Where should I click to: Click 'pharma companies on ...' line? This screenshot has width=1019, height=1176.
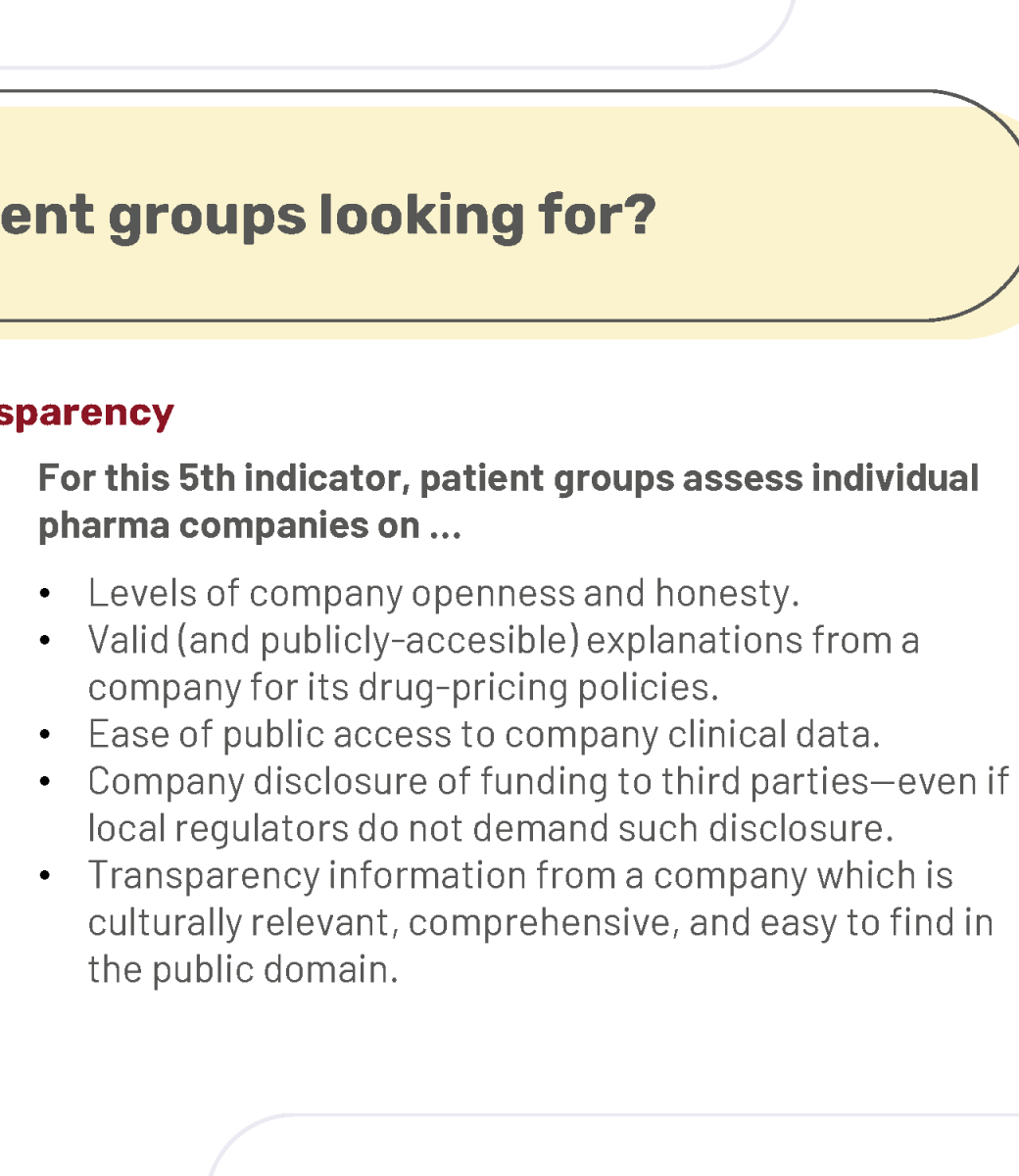[250, 525]
